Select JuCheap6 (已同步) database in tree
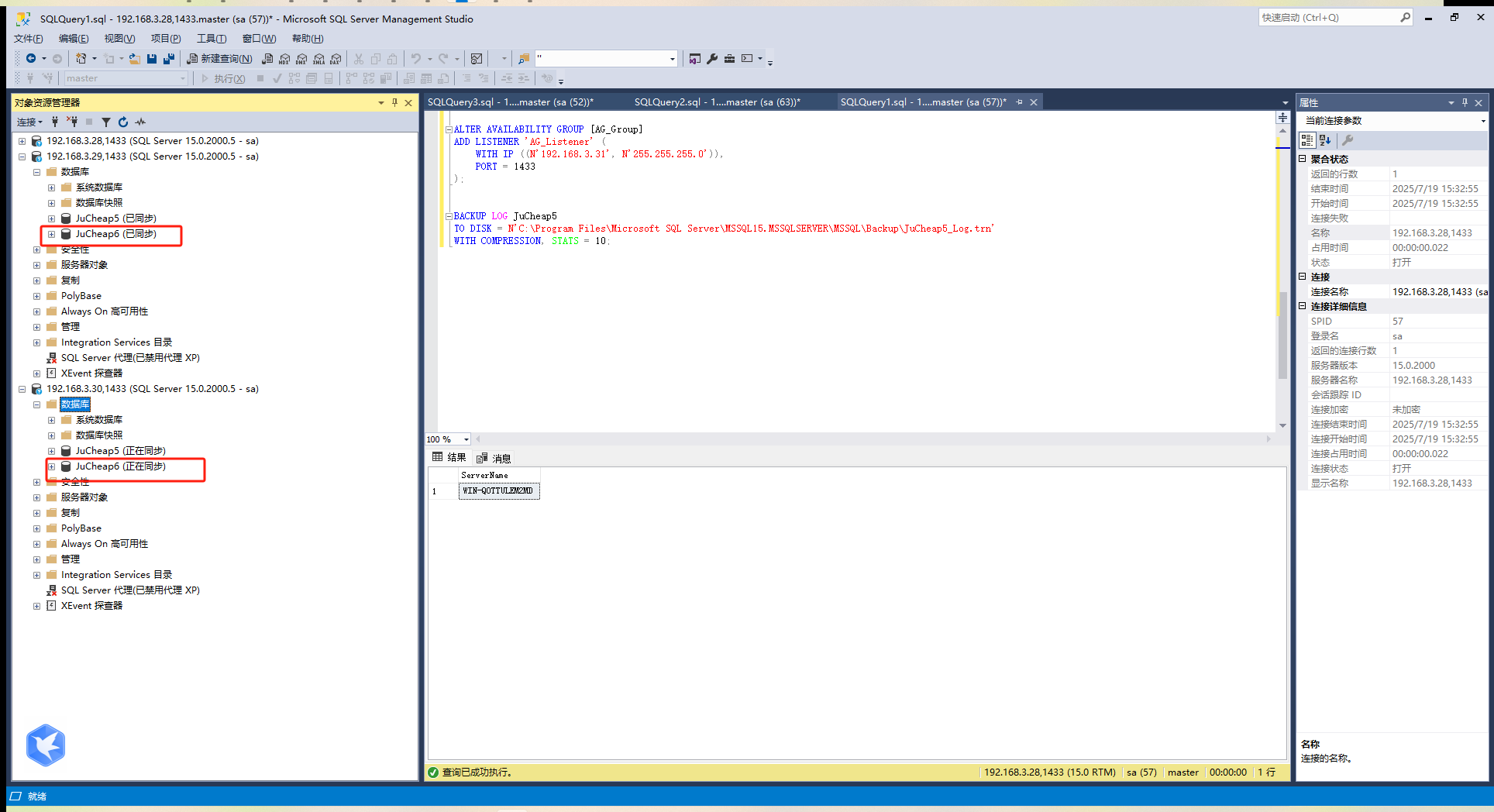The height and width of the screenshot is (812, 1494). pos(116,234)
